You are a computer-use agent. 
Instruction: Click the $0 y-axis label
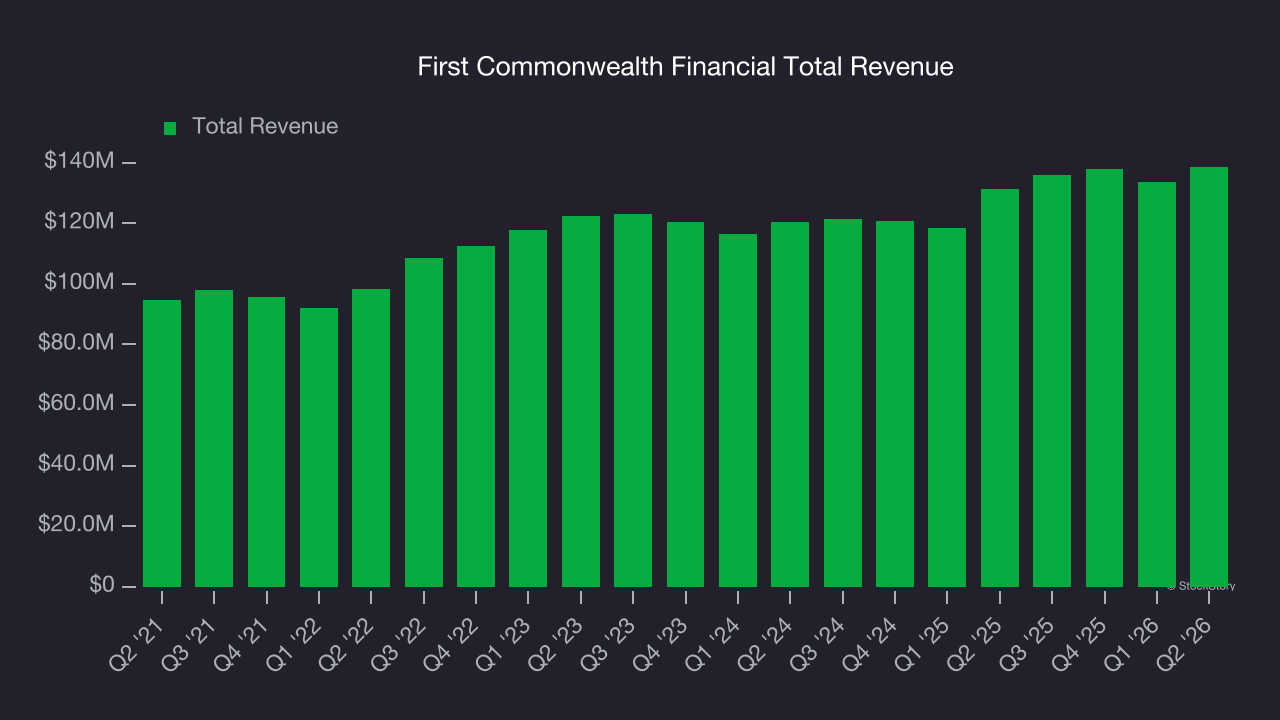point(102,585)
